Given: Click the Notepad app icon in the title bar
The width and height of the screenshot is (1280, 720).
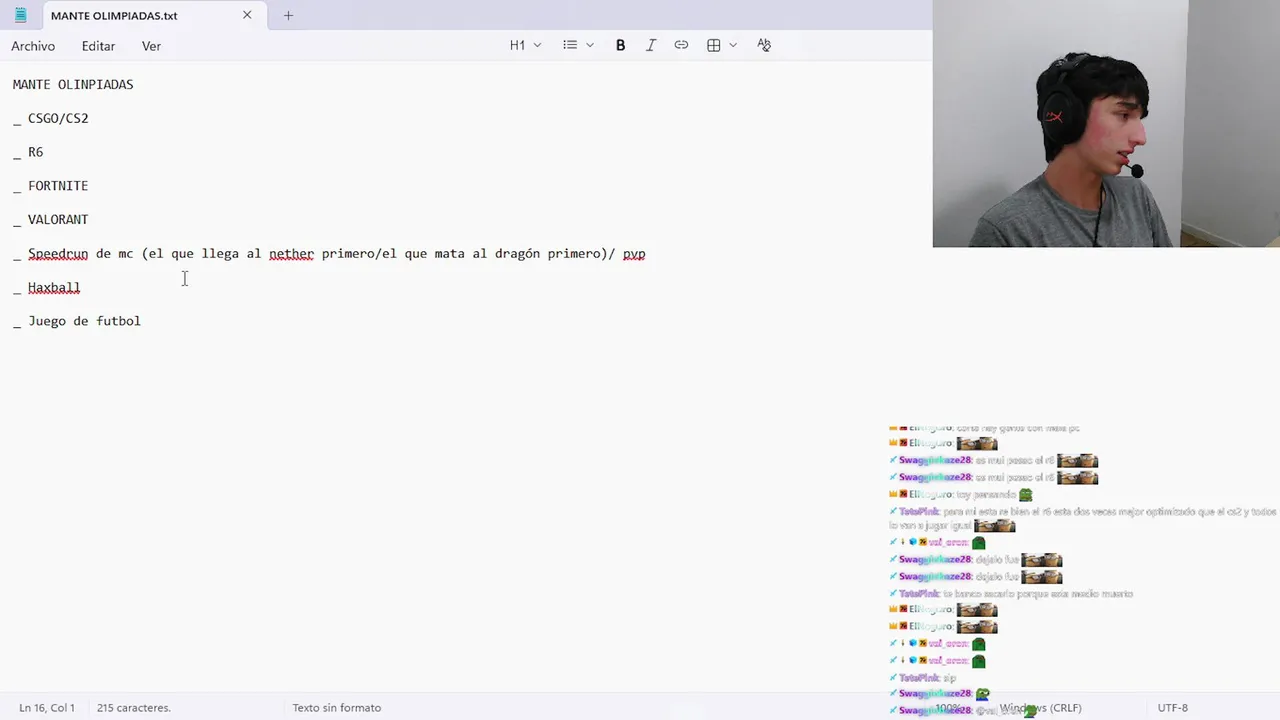Looking at the screenshot, I should click(x=20, y=15).
